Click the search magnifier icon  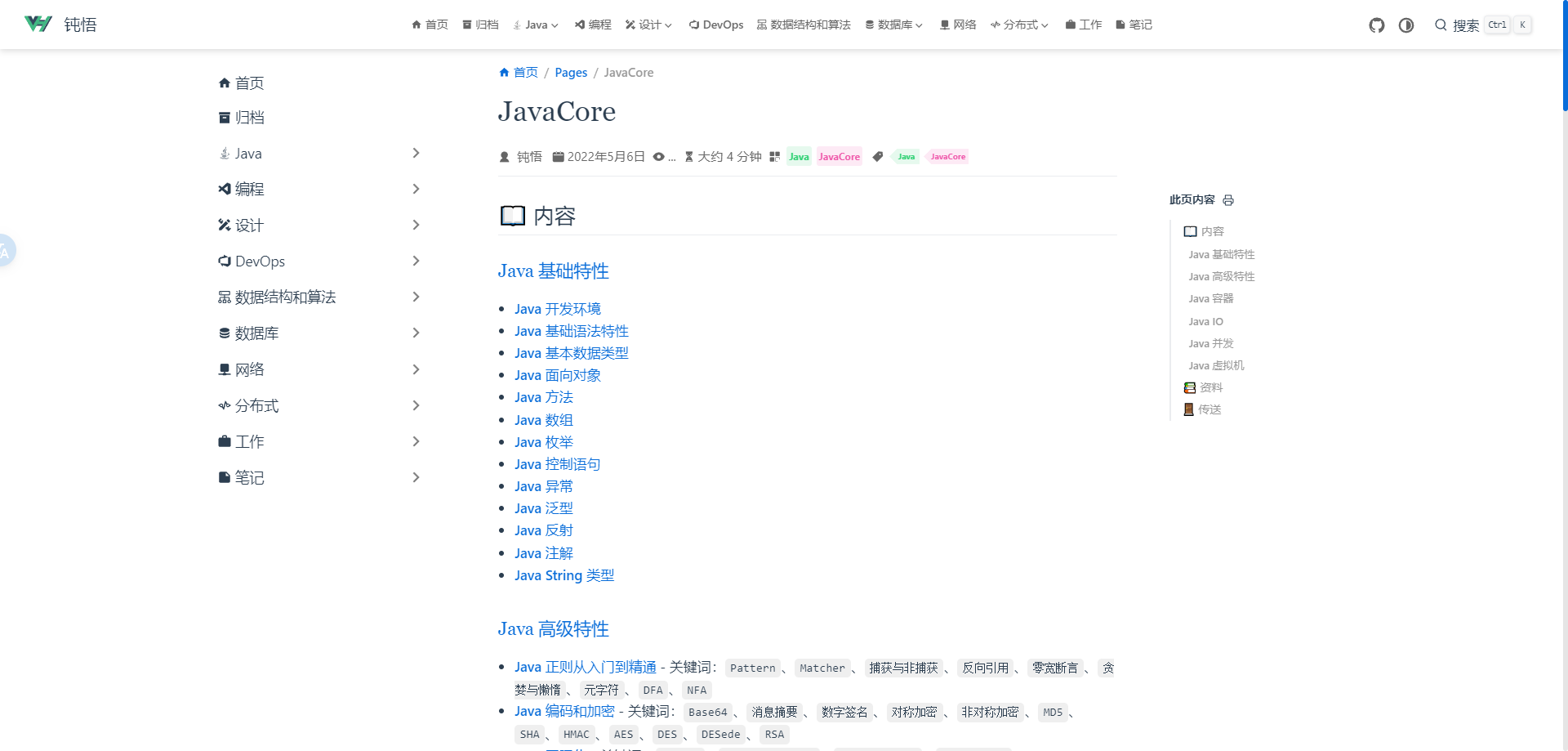[x=1441, y=25]
